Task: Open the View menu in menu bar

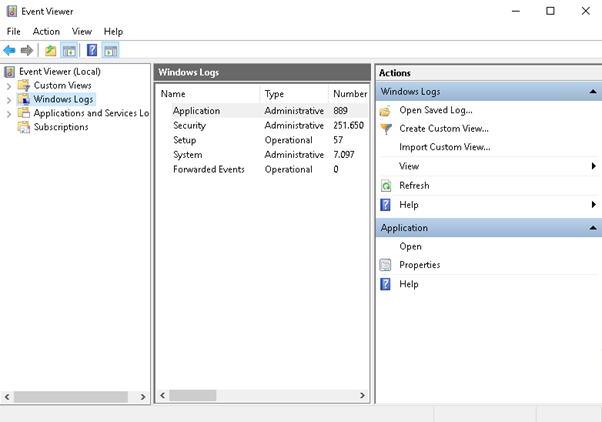Action: 82,31
